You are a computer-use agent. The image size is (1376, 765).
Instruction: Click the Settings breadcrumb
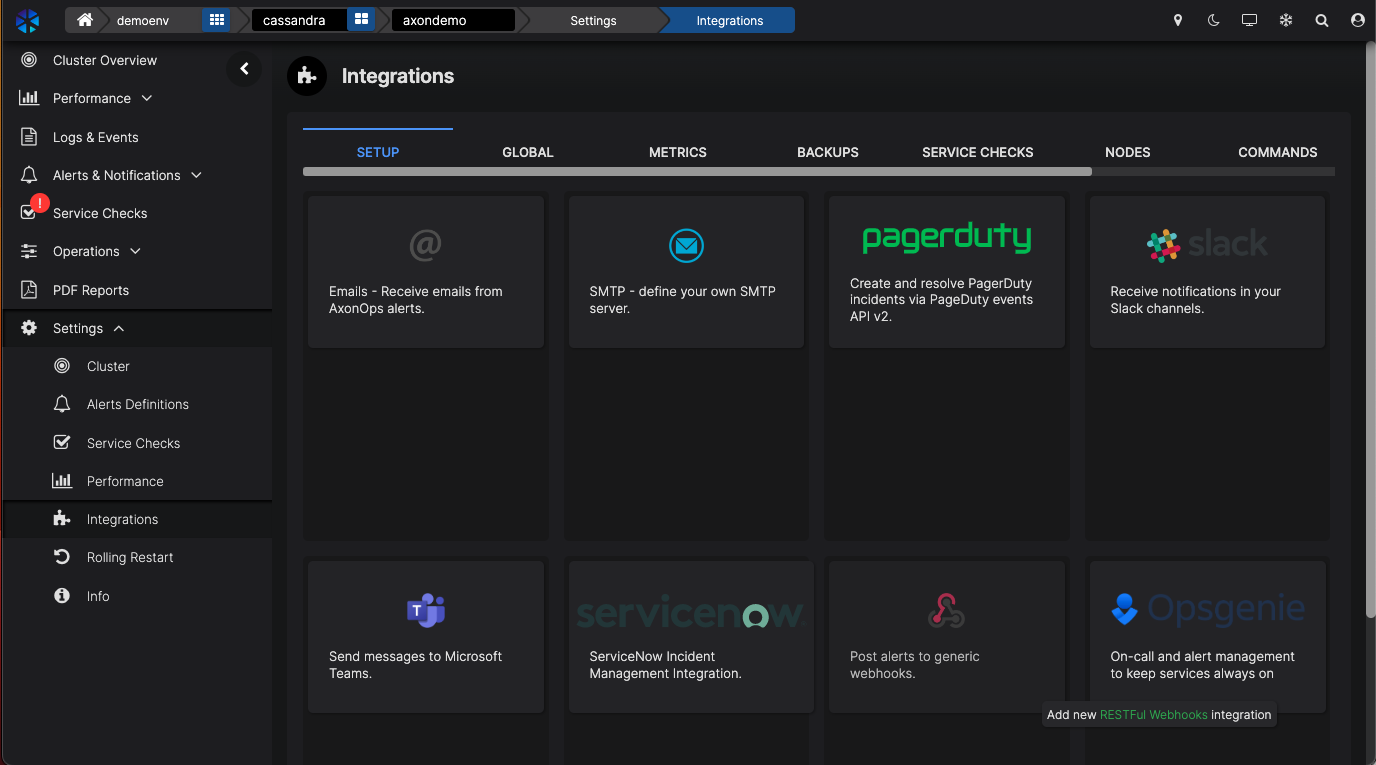(x=593, y=20)
